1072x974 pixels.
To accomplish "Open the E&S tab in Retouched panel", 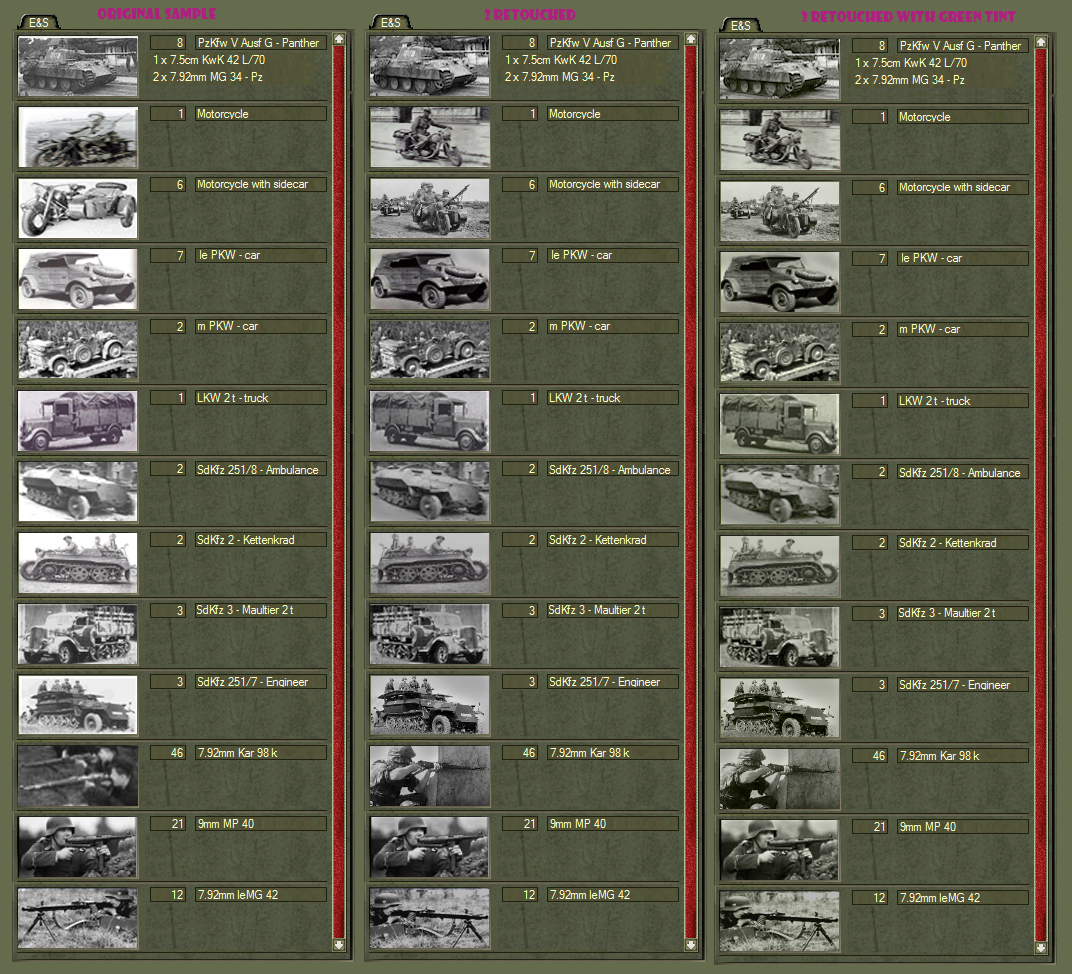I will point(390,23).
